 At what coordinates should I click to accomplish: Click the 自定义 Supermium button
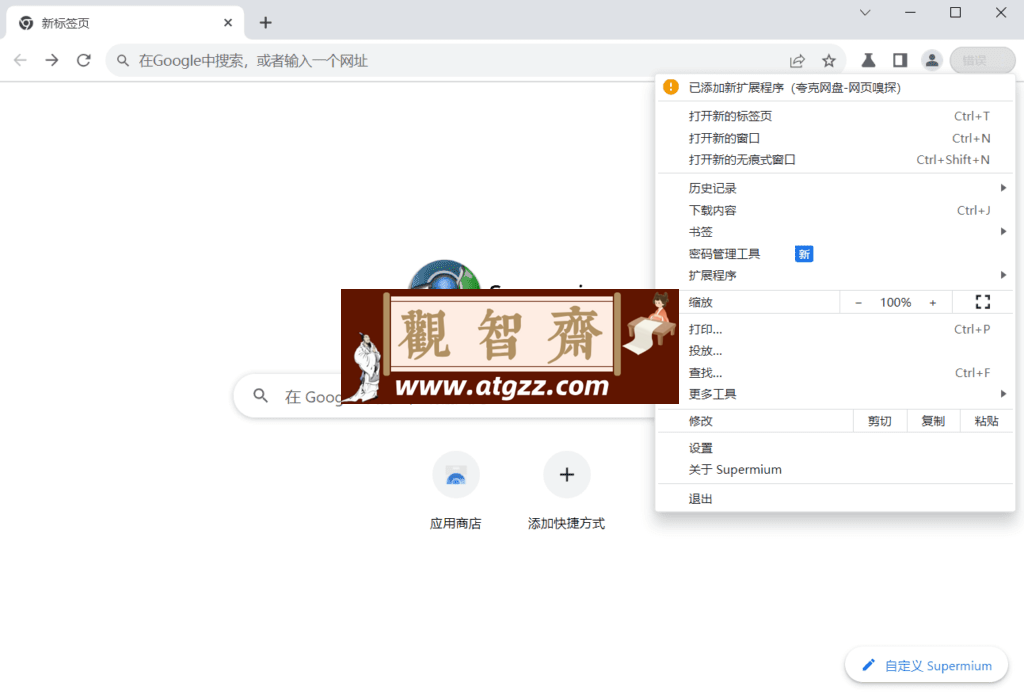927,665
